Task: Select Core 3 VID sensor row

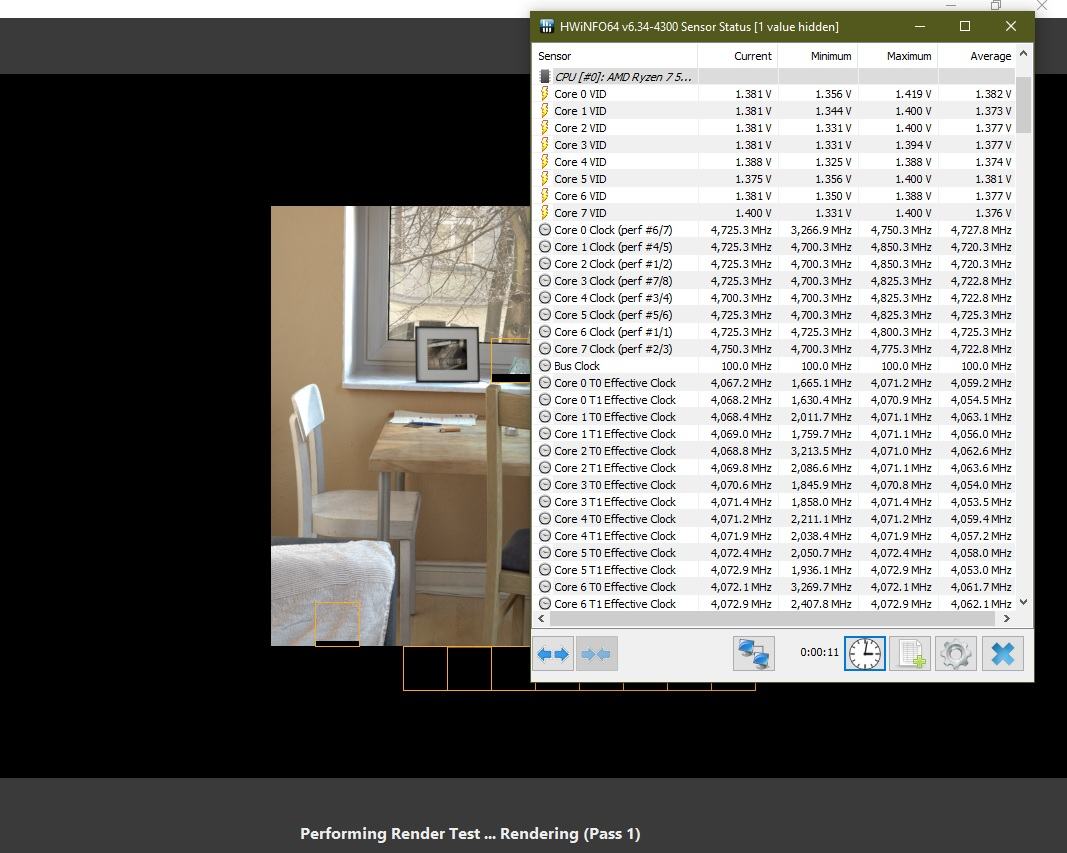Action: coord(774,145)
